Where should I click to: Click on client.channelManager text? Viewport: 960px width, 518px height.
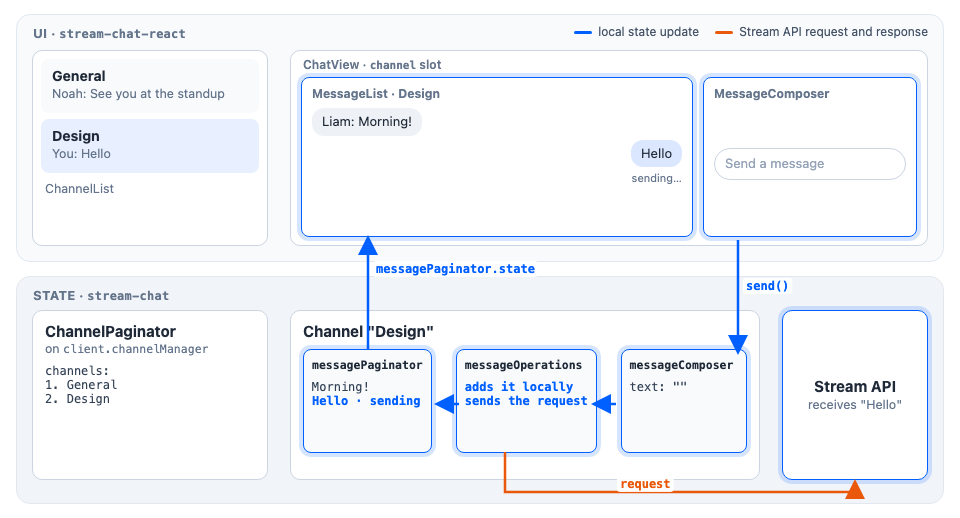click(127, 349)
